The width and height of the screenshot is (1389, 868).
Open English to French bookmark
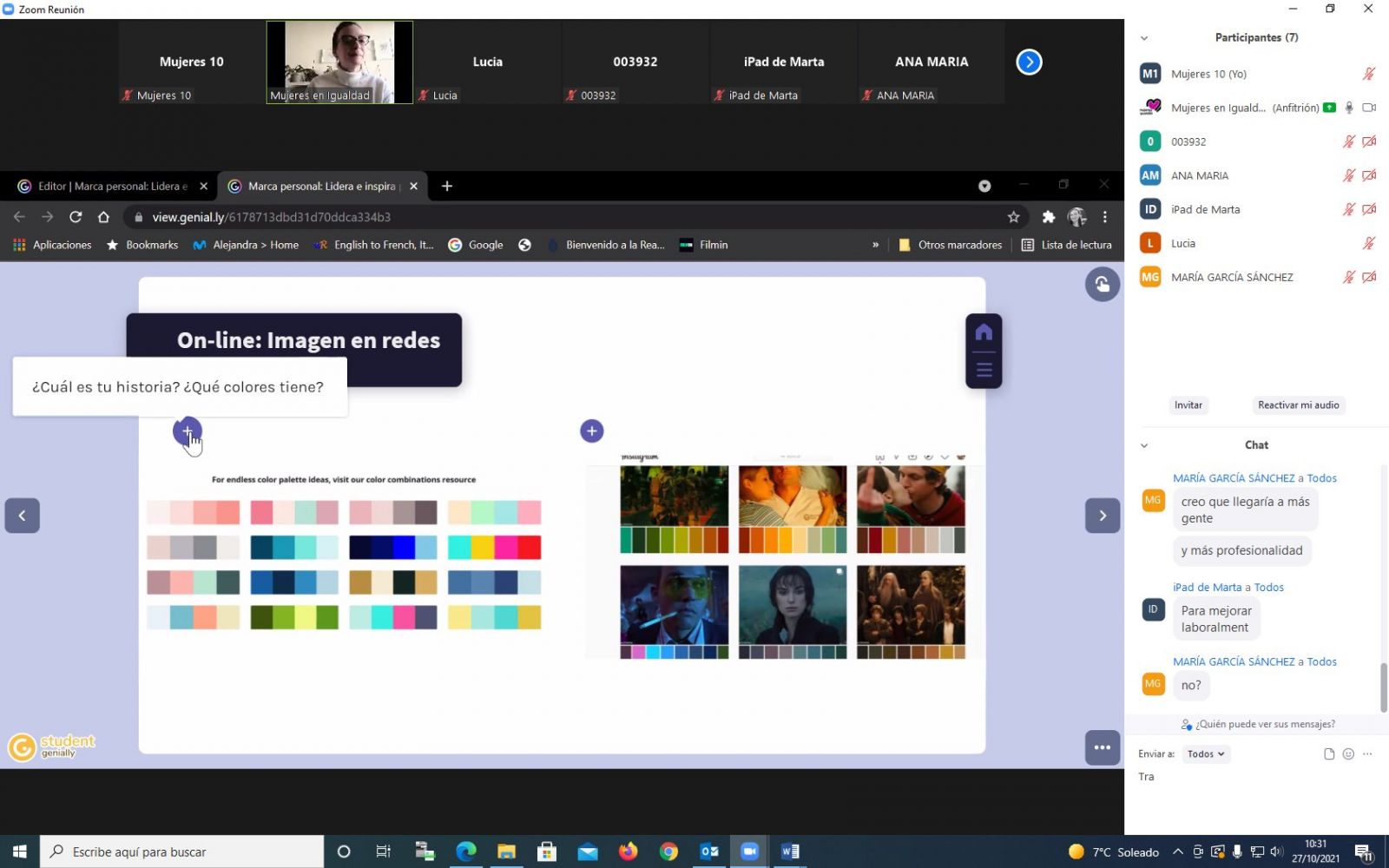(x=373, y=245)
